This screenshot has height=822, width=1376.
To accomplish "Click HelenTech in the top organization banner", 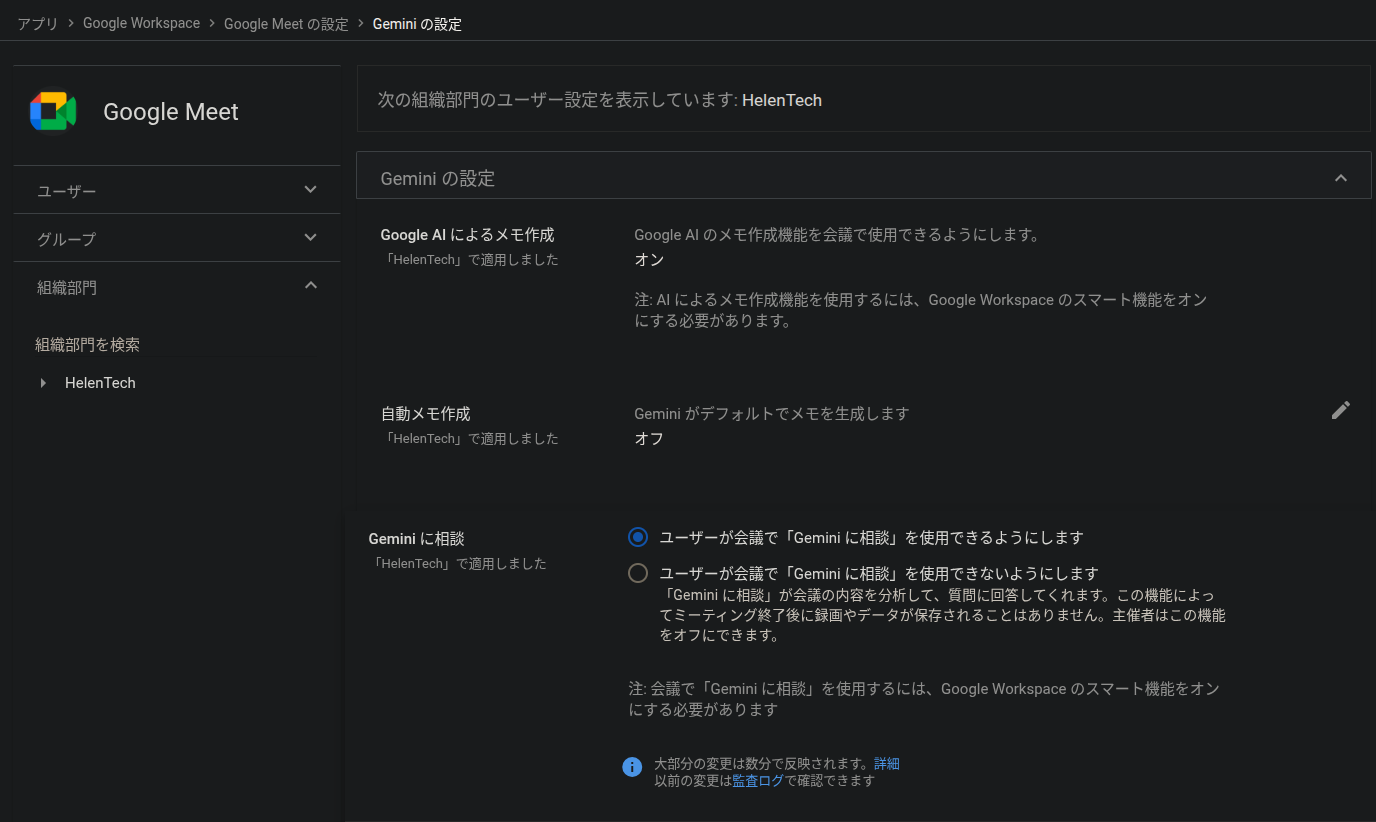I will (782, 100).
